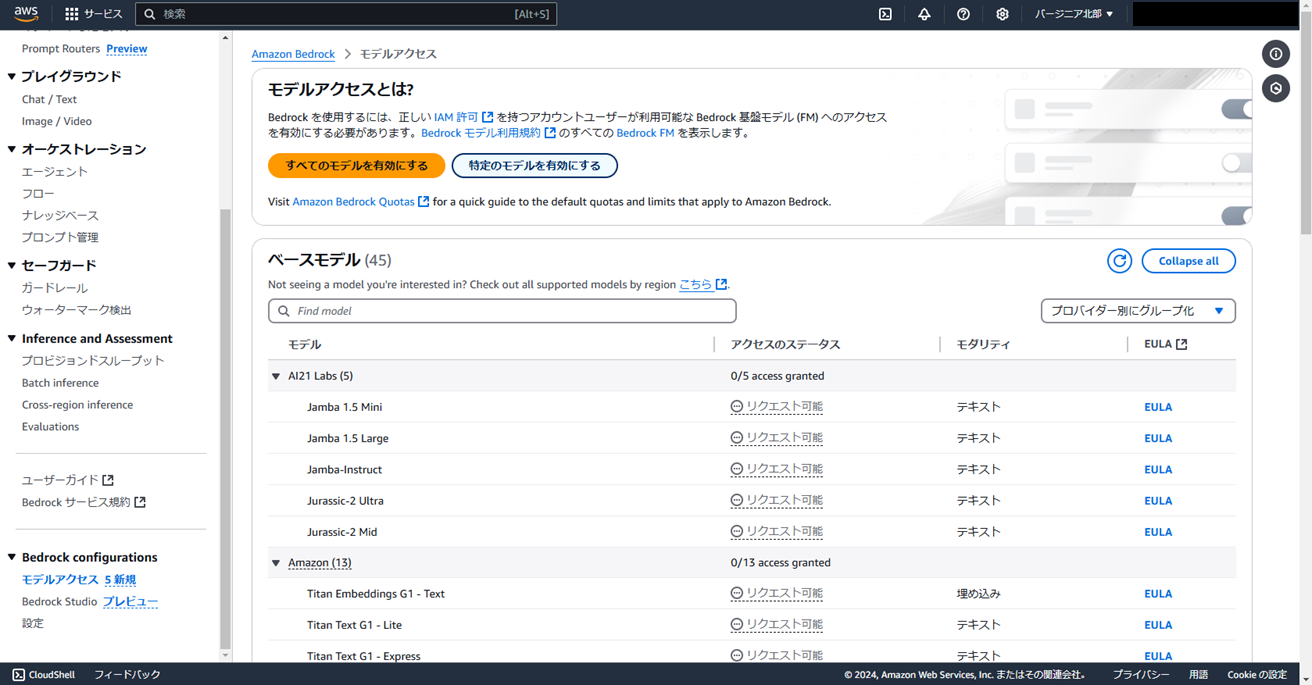The width and height of the screenshot is (1312, 685).
Task: Refresh the base models list
Action: 1119,261
